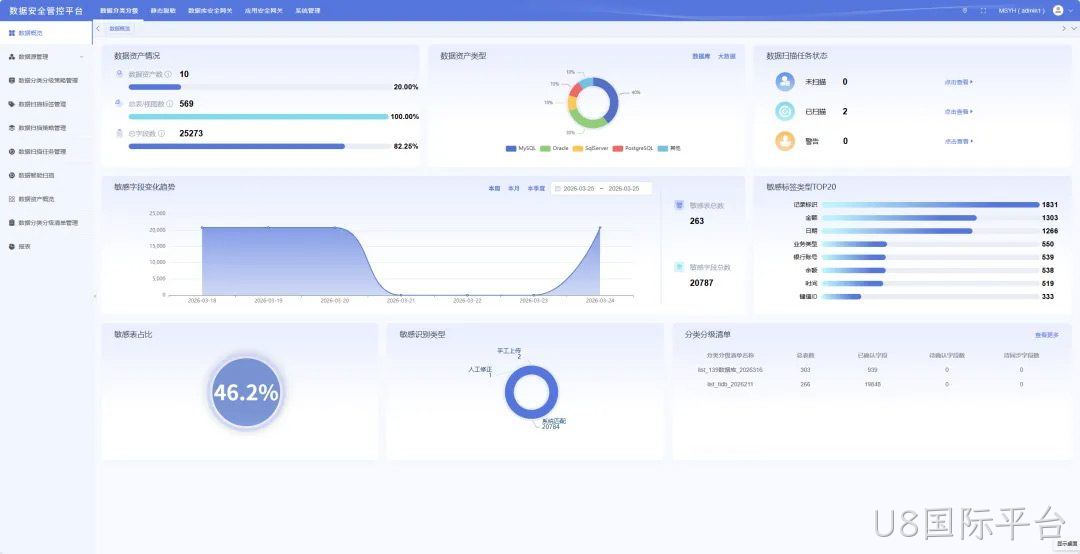Click the 数据安全管控平台 header title
The image size is (1080, 554).
click(46, 10)
